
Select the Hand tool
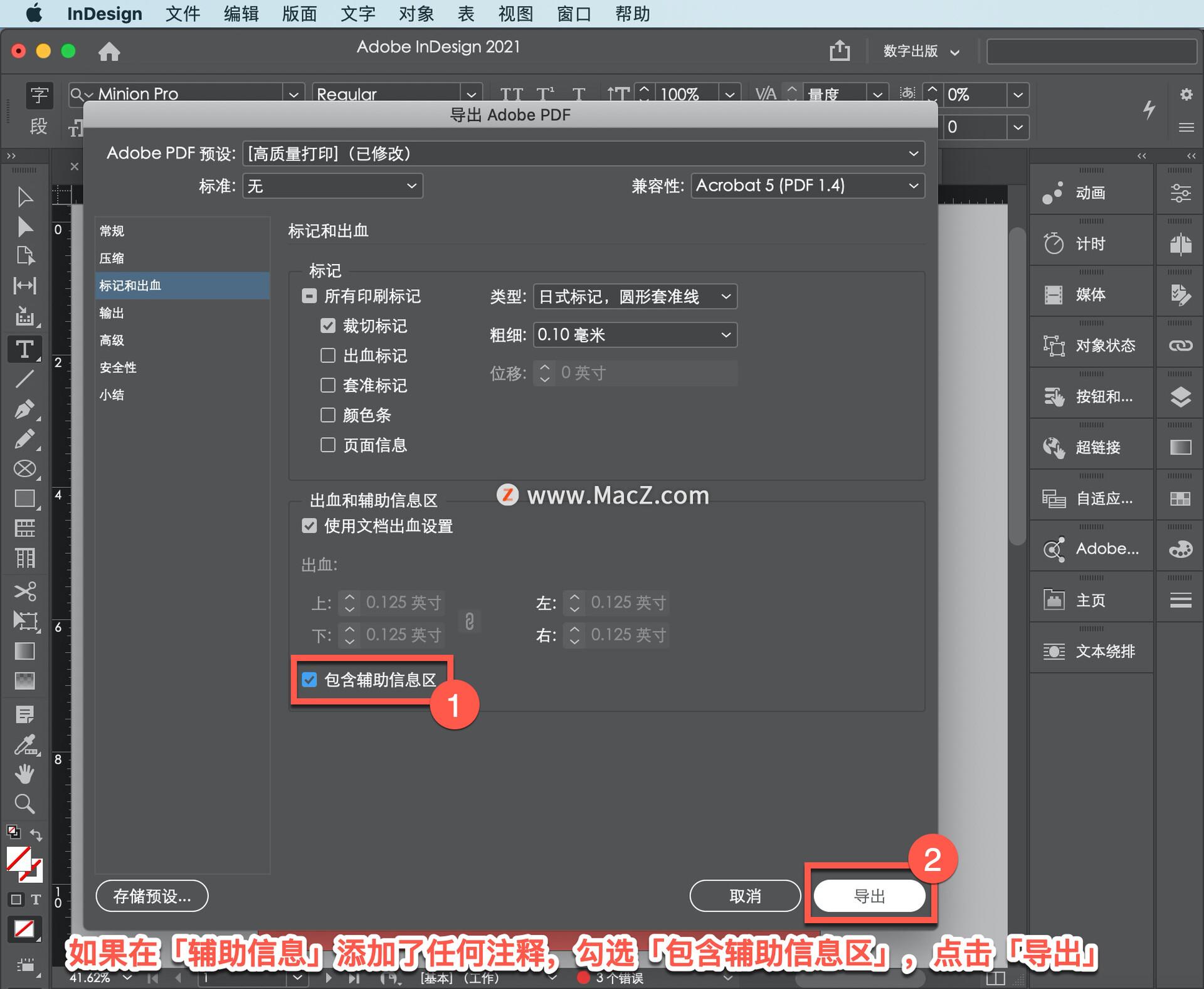[24, 774]
